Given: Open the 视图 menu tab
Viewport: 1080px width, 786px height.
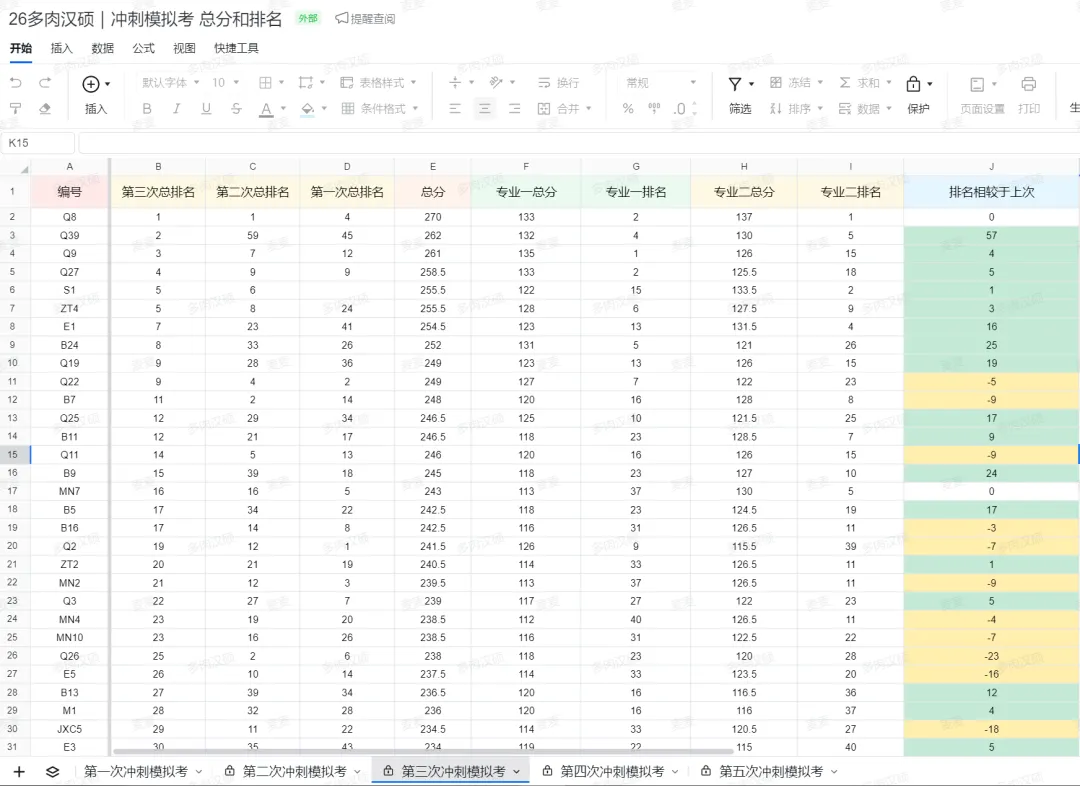Looking at the screenshot, I should [184, 48].
